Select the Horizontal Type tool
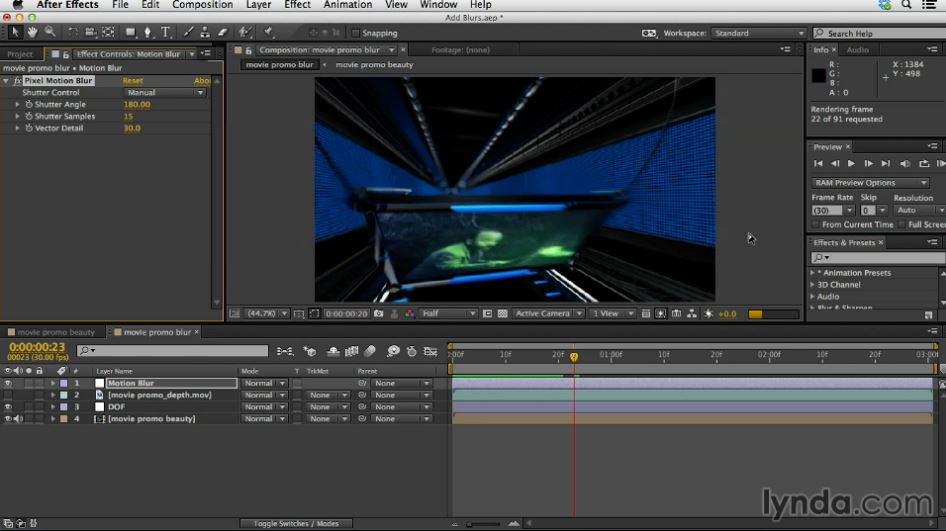This screenshot has height=531, width=946. point(165,33)
